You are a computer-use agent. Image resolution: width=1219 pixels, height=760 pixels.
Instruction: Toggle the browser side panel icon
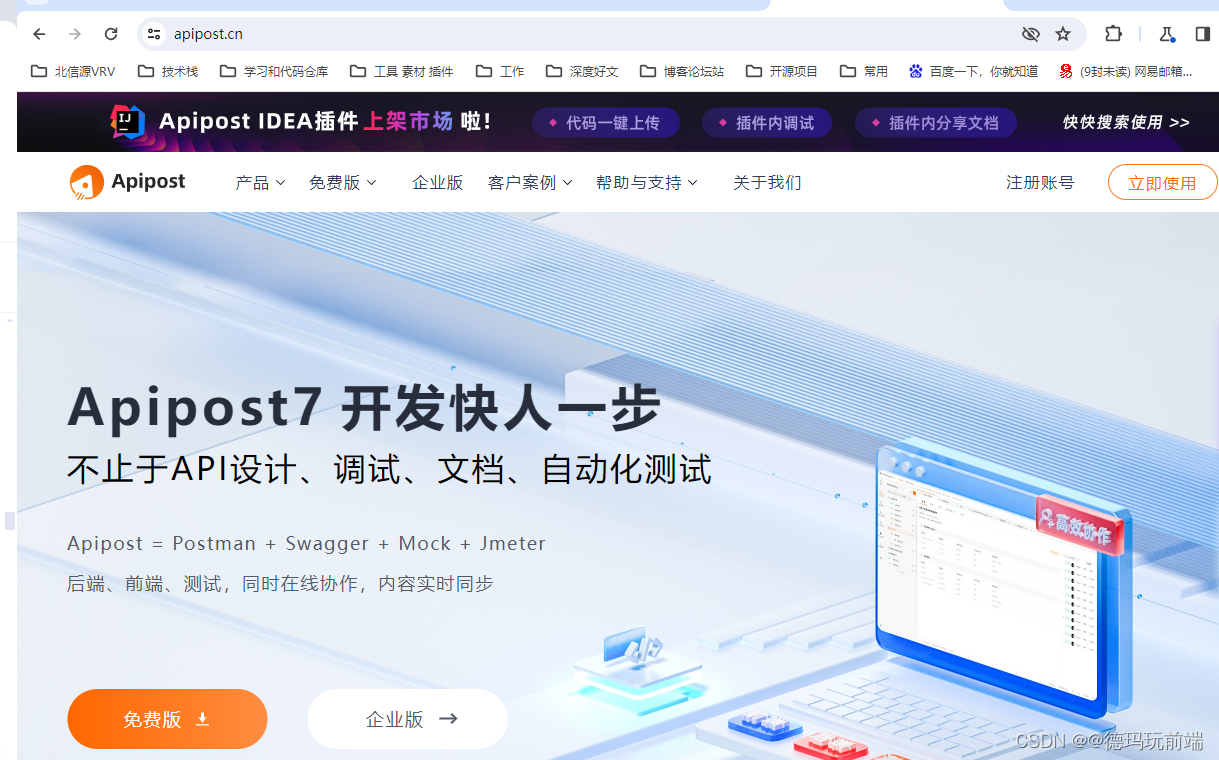1202,34
